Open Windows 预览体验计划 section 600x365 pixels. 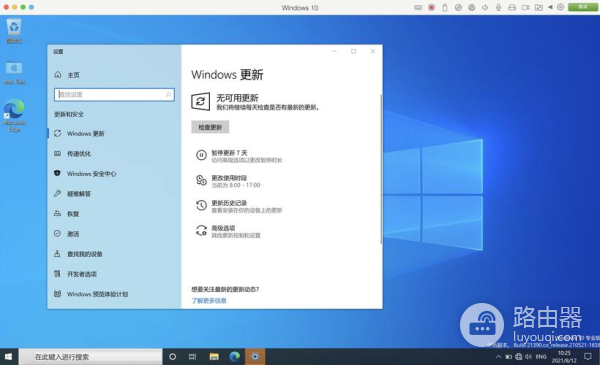pyautogui.click(x=114, y=294)
